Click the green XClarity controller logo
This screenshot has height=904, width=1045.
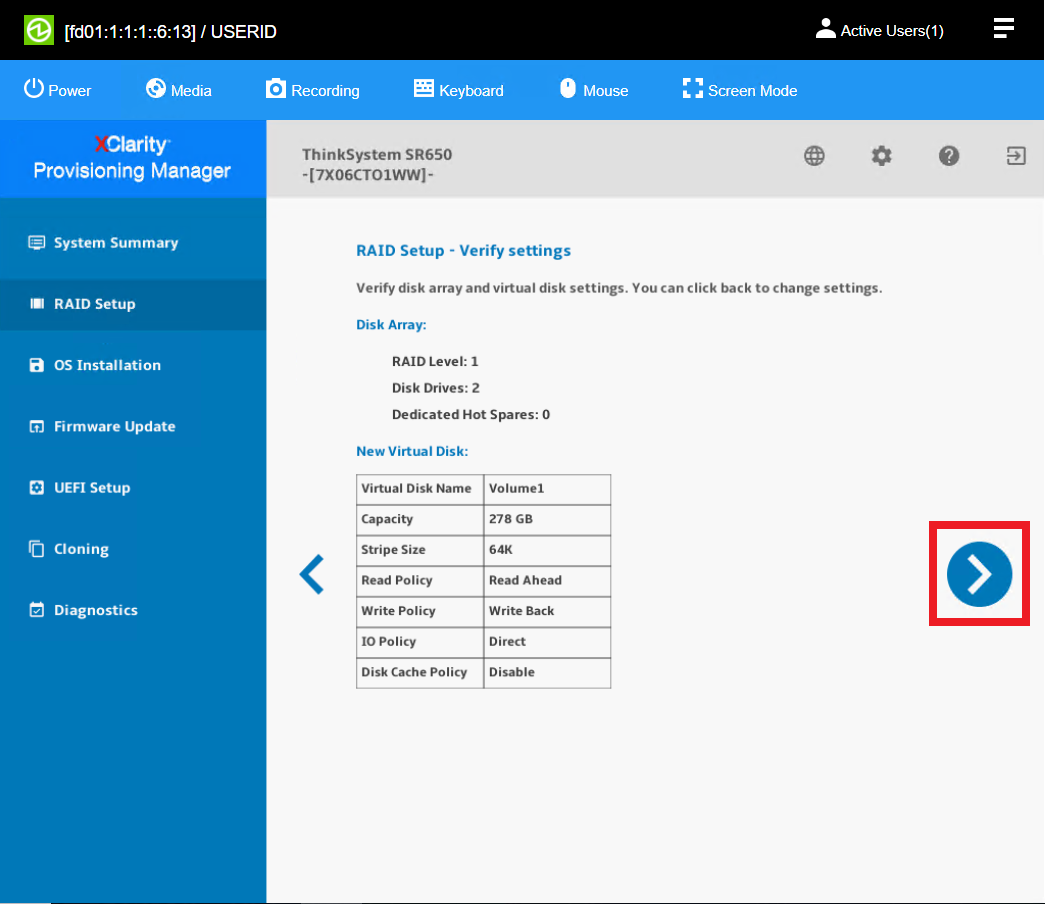pyautogui.click(x=39, y=31)
